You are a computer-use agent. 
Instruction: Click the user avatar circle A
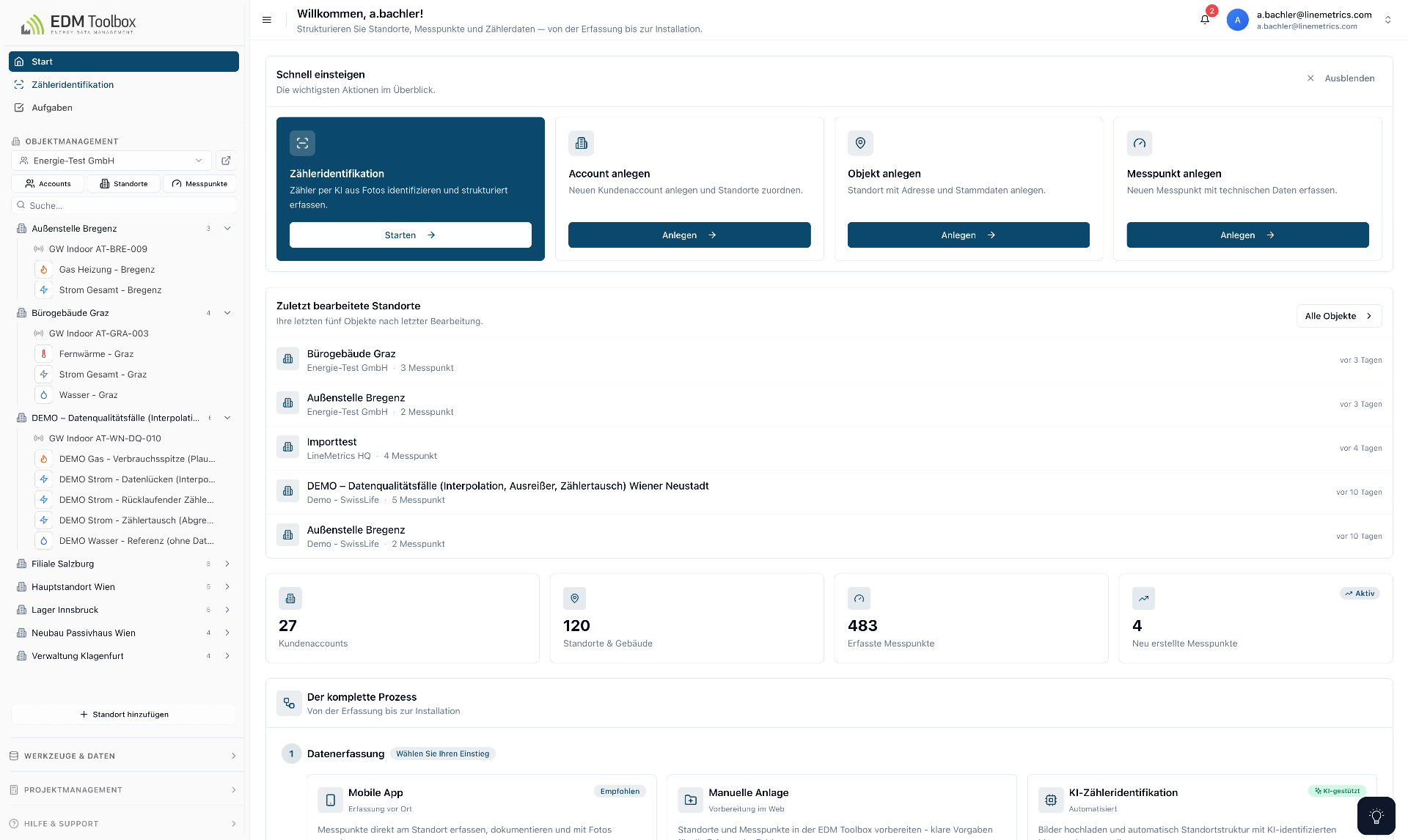(1238, 20)
